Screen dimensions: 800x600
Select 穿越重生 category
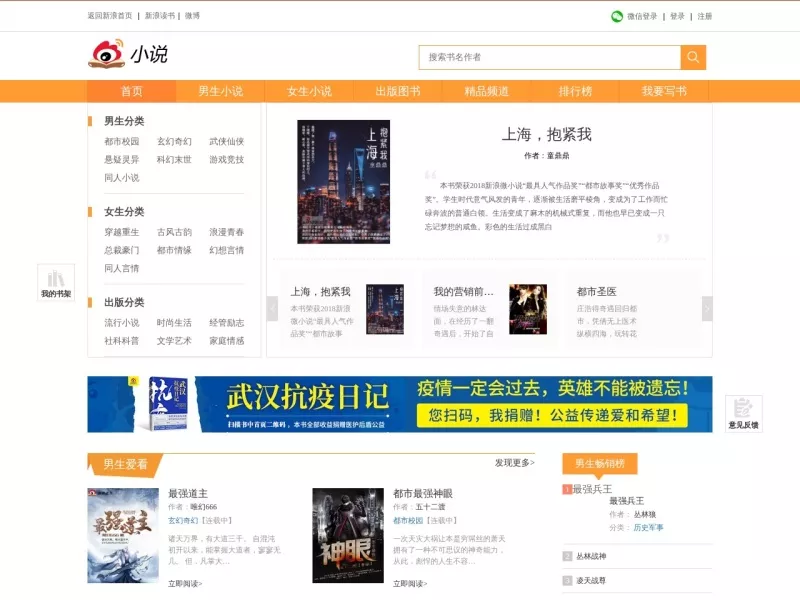[x=121, y=232]
